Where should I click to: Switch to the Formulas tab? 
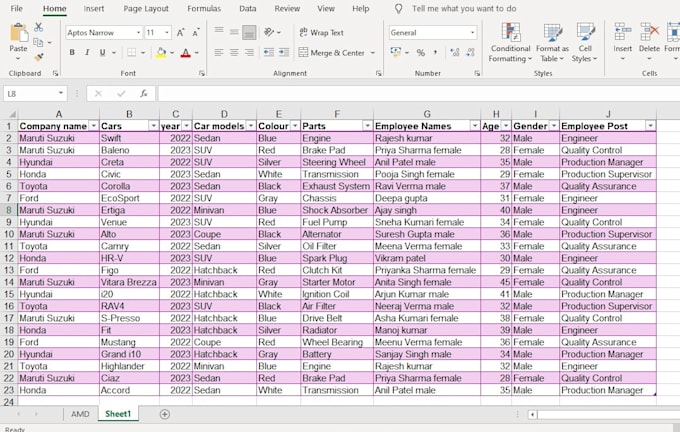point(204,8)
